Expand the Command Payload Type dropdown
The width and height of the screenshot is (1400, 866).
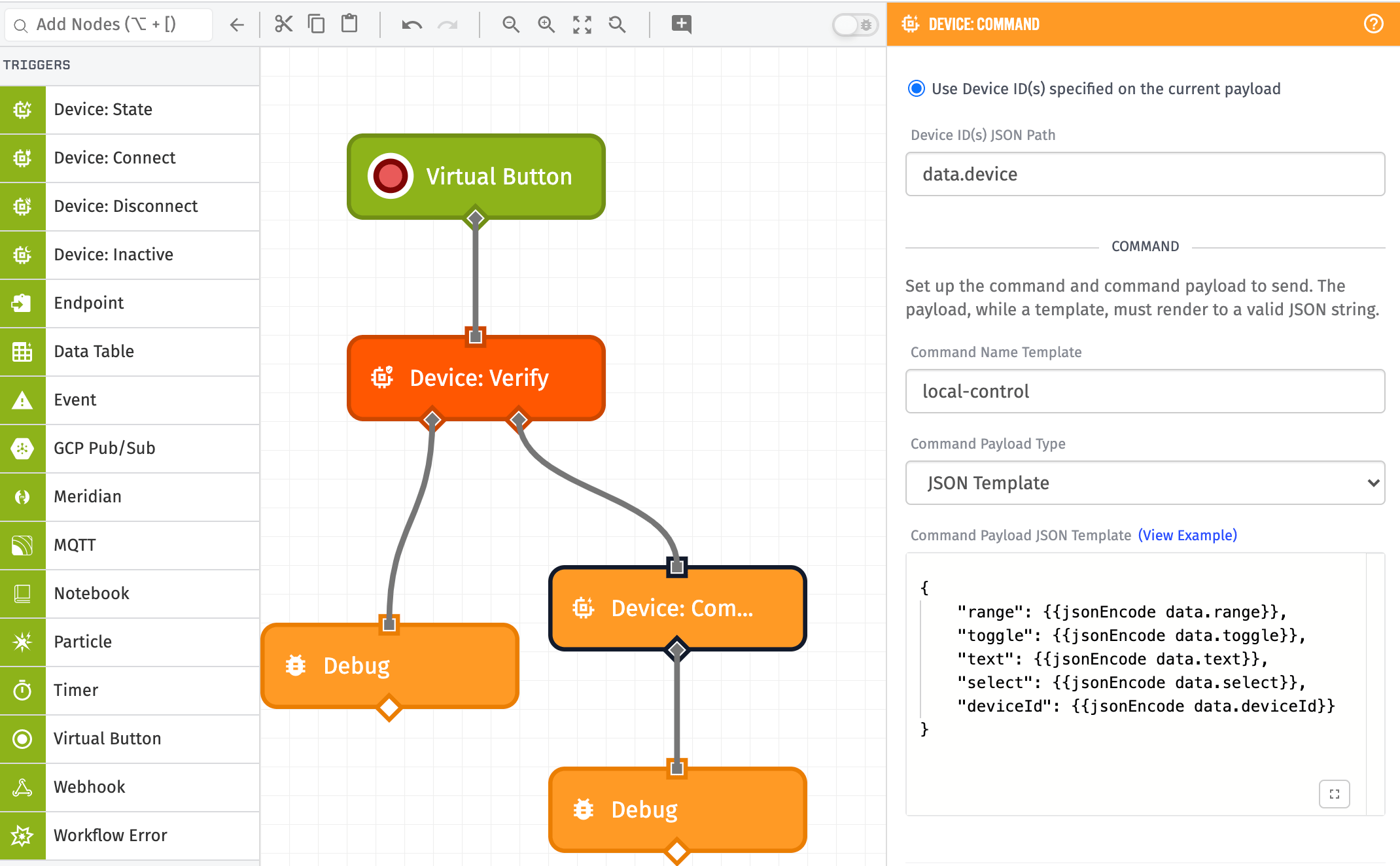point(1145,483)
